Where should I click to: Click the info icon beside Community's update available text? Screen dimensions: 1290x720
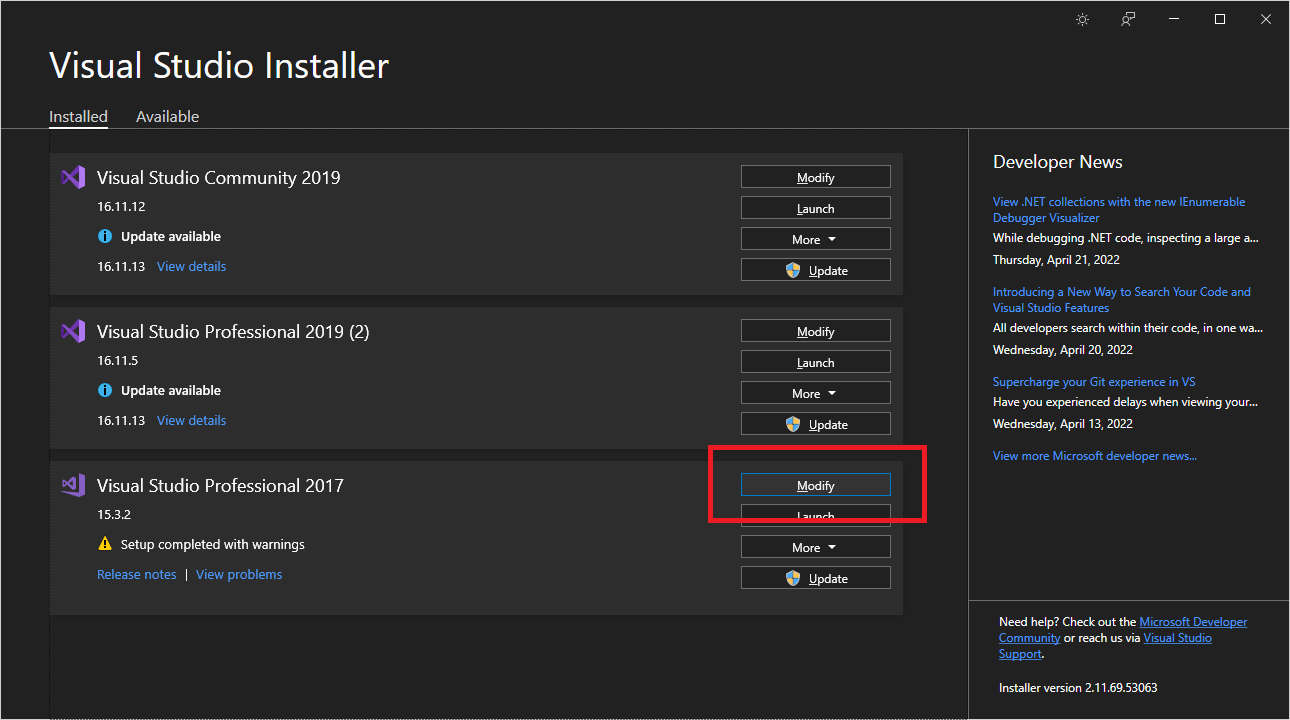(x=105, y=236)
